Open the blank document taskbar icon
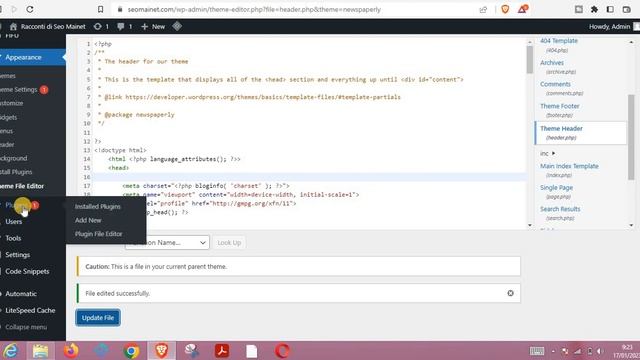 (252, 351)
